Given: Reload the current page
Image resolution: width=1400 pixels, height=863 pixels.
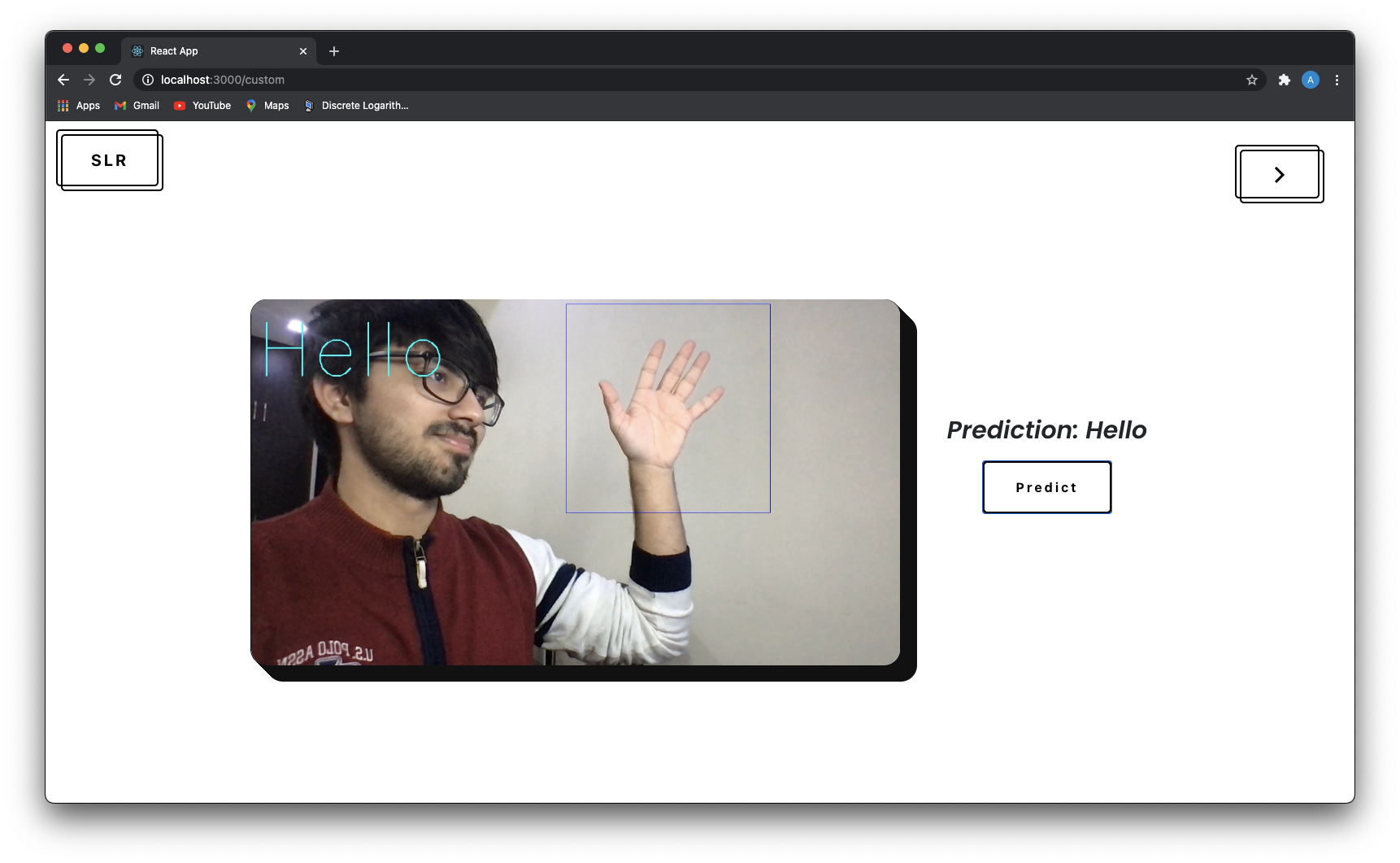Looking at the screenshot, I should pyautogui.click(x=115, y=80).
